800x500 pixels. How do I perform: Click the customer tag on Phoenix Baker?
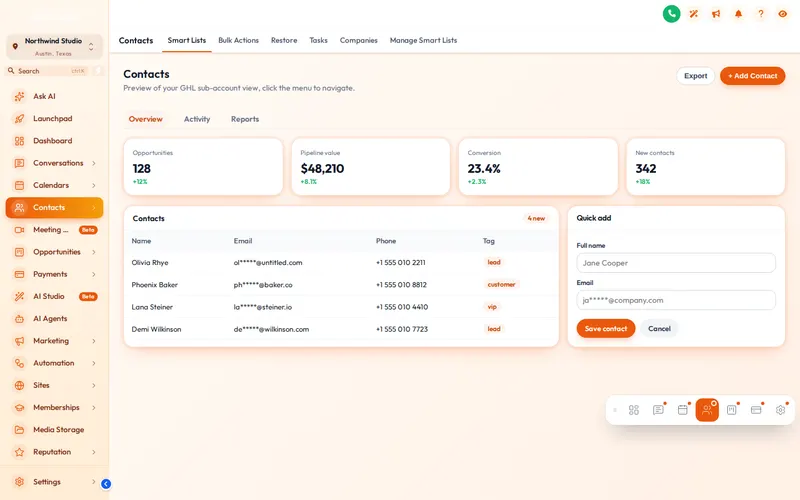(x=501, y=285)
